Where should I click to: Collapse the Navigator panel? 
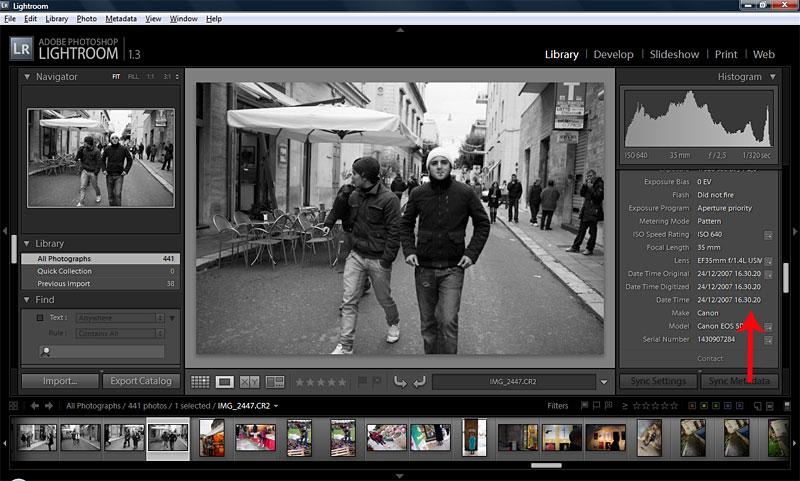27,77
